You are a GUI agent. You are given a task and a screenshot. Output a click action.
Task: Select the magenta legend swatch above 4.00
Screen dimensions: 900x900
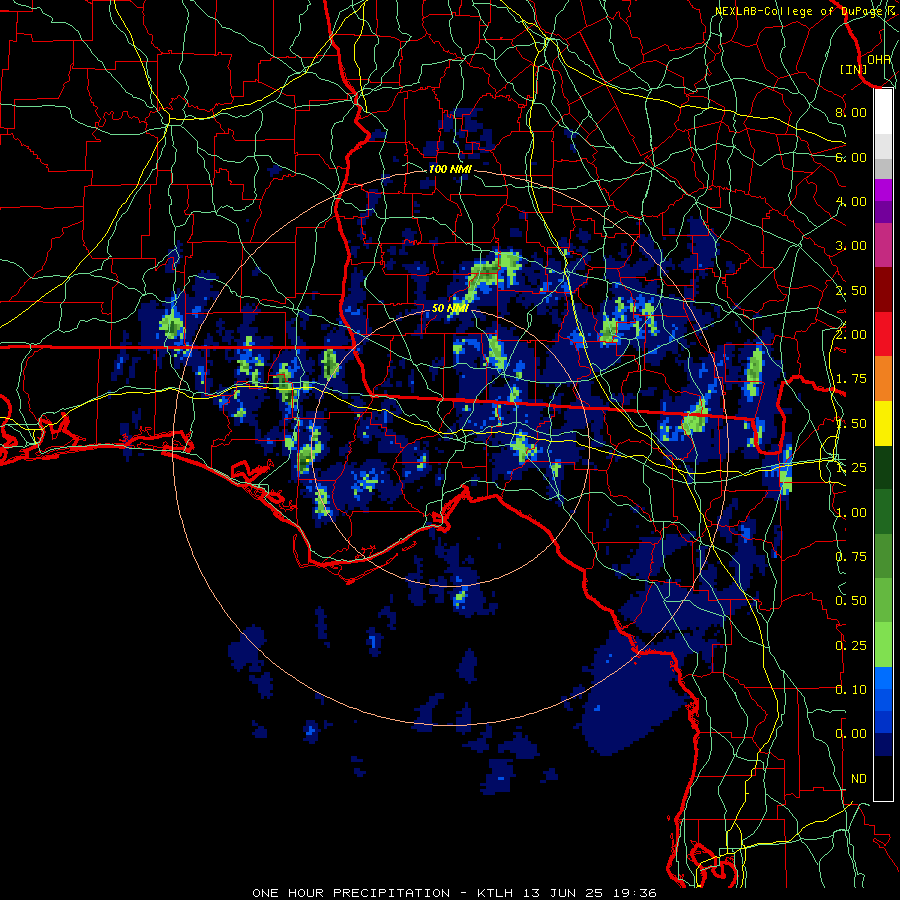(883, 190)
